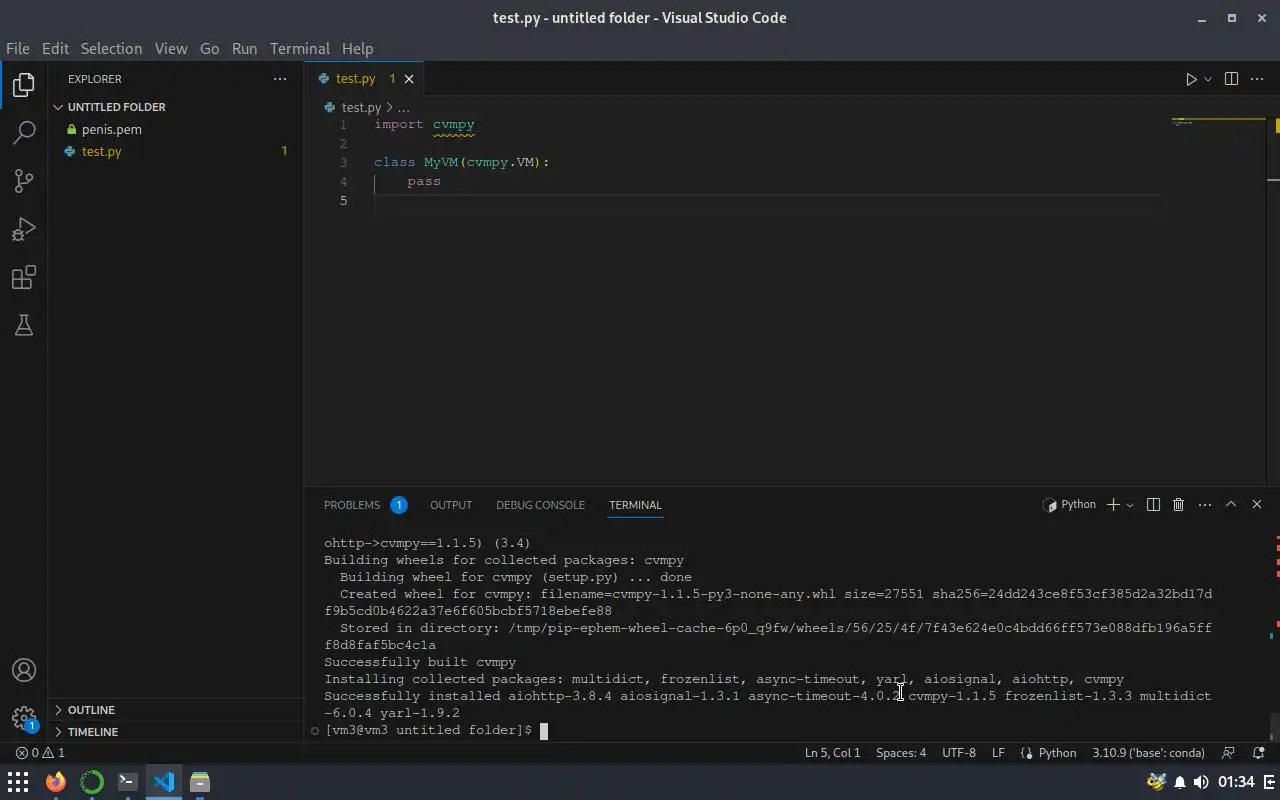
Task: Open the Testing flask view
Action: 24,325
